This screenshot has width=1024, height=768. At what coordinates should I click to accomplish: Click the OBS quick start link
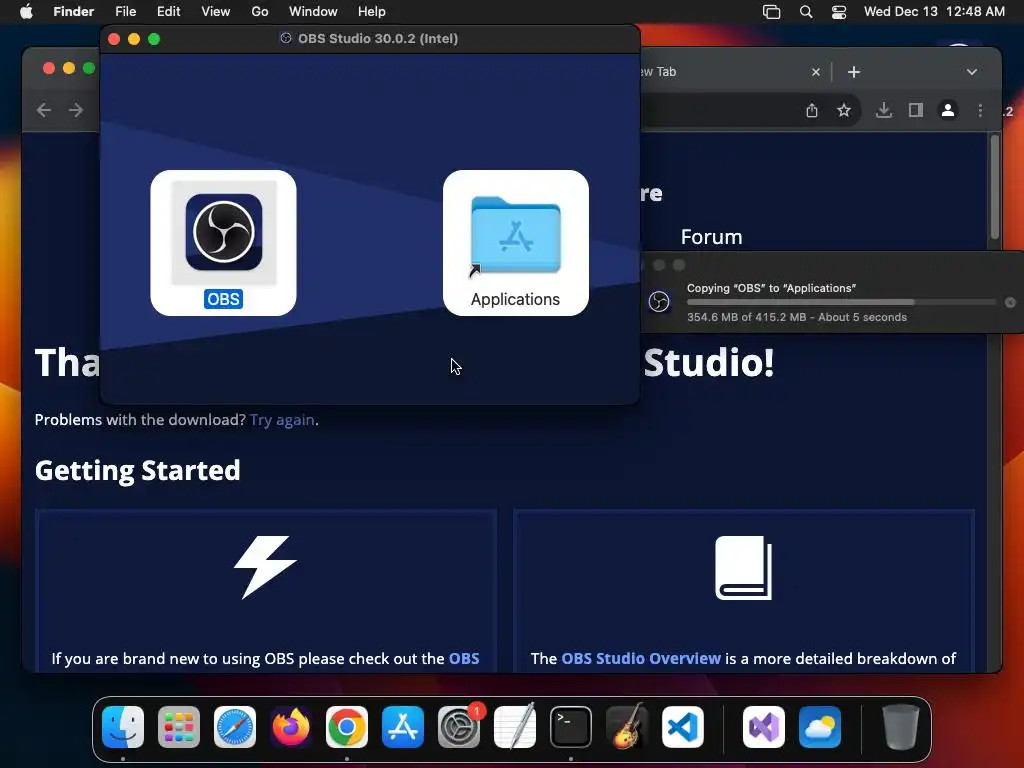(x=464, y=658)
